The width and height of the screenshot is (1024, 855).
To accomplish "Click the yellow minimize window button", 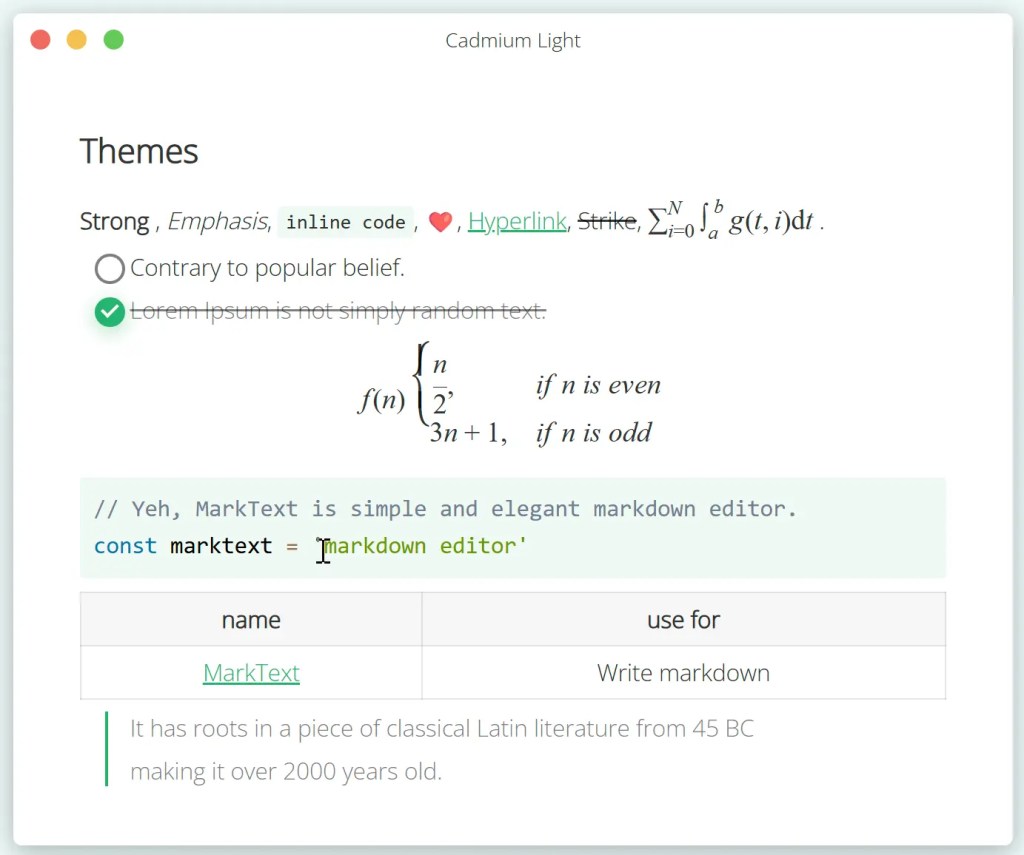I will pyautogui.click(x=77, y=40).
